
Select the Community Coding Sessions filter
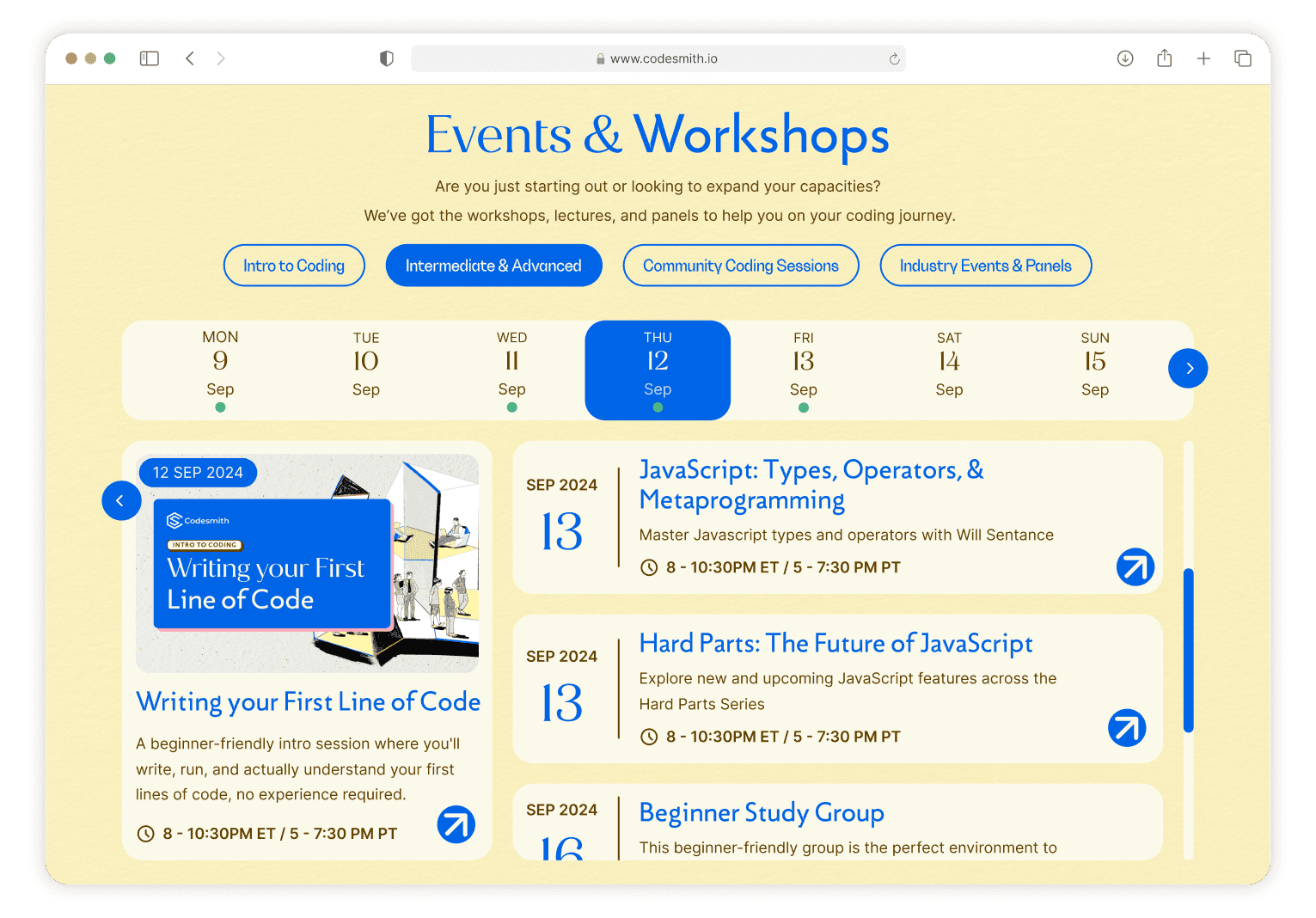[x=741, y=266]
